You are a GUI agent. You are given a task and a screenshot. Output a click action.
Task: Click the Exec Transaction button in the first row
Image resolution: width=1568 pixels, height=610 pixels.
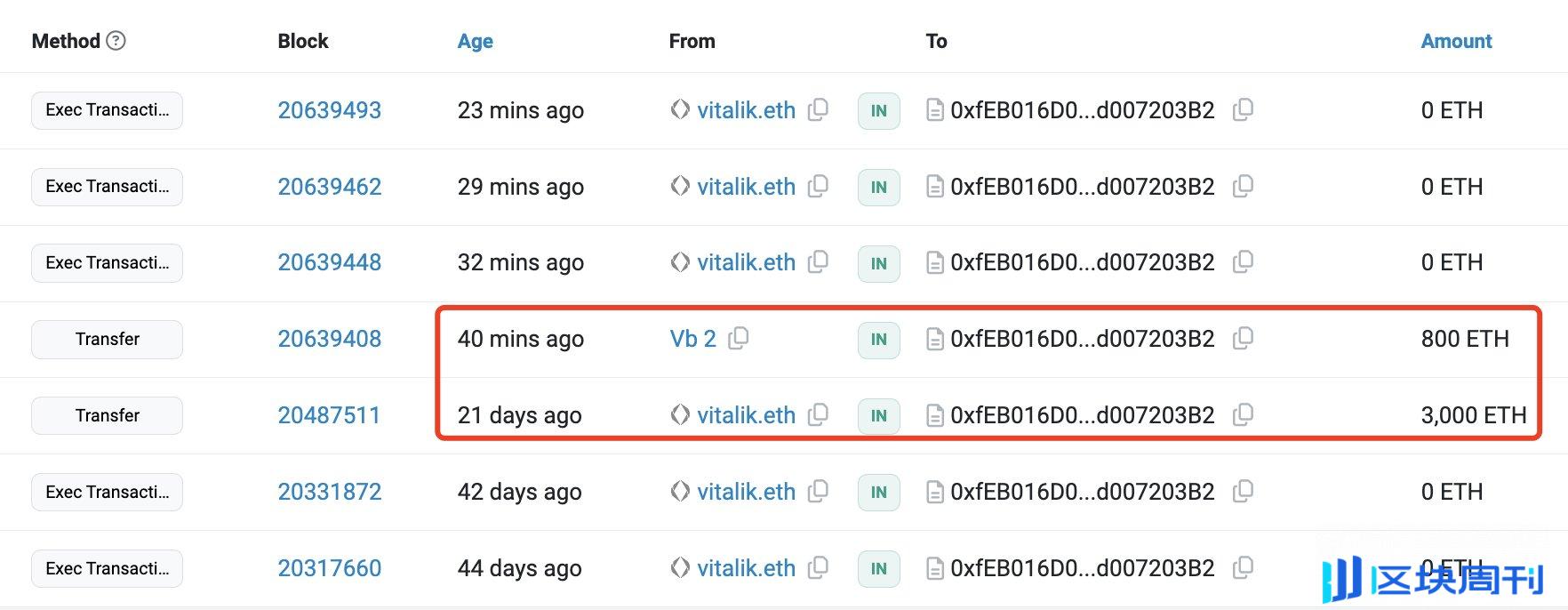[107, 110]
